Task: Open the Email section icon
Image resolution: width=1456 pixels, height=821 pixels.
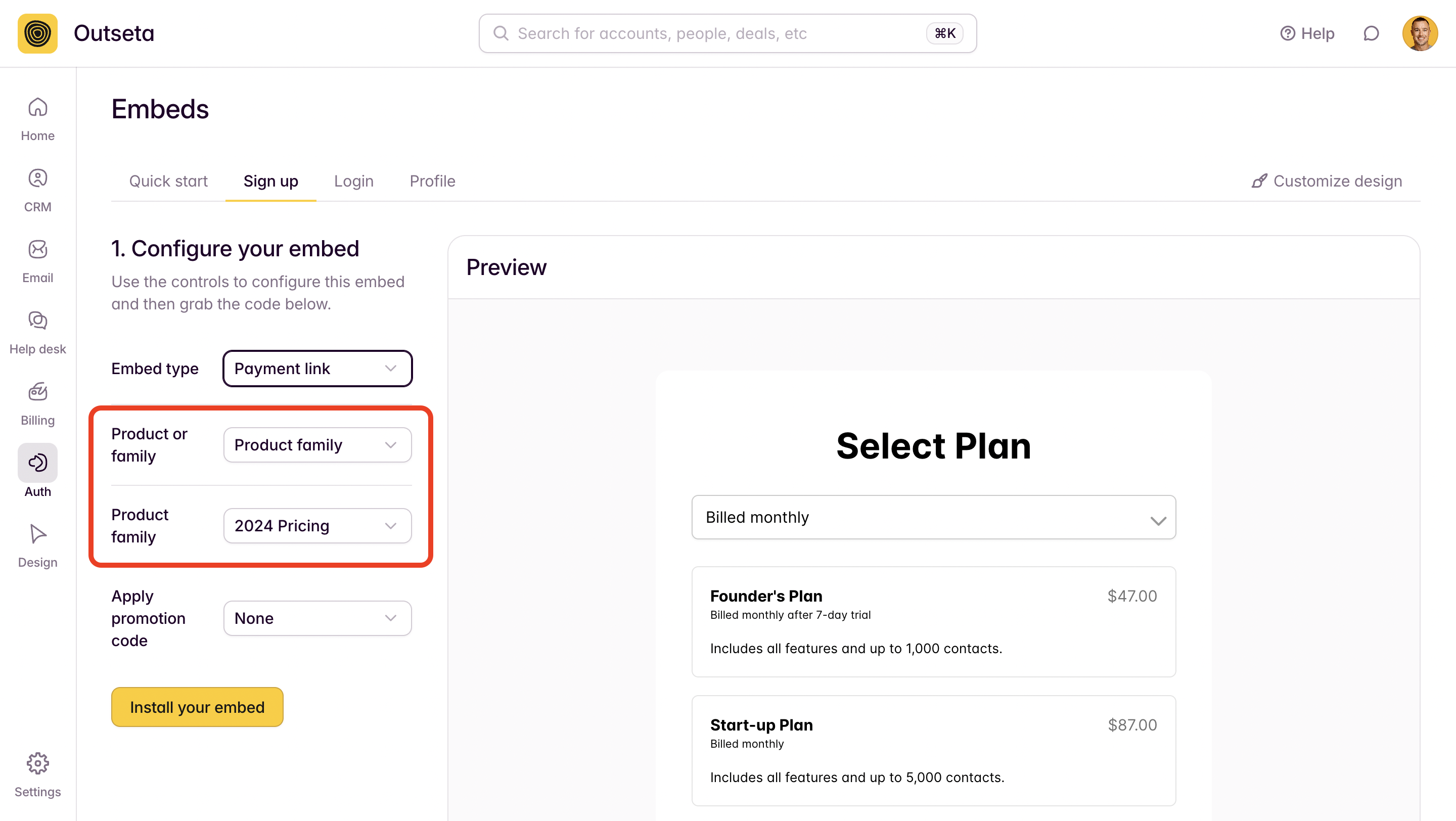Action: click(x=37, y=249)
